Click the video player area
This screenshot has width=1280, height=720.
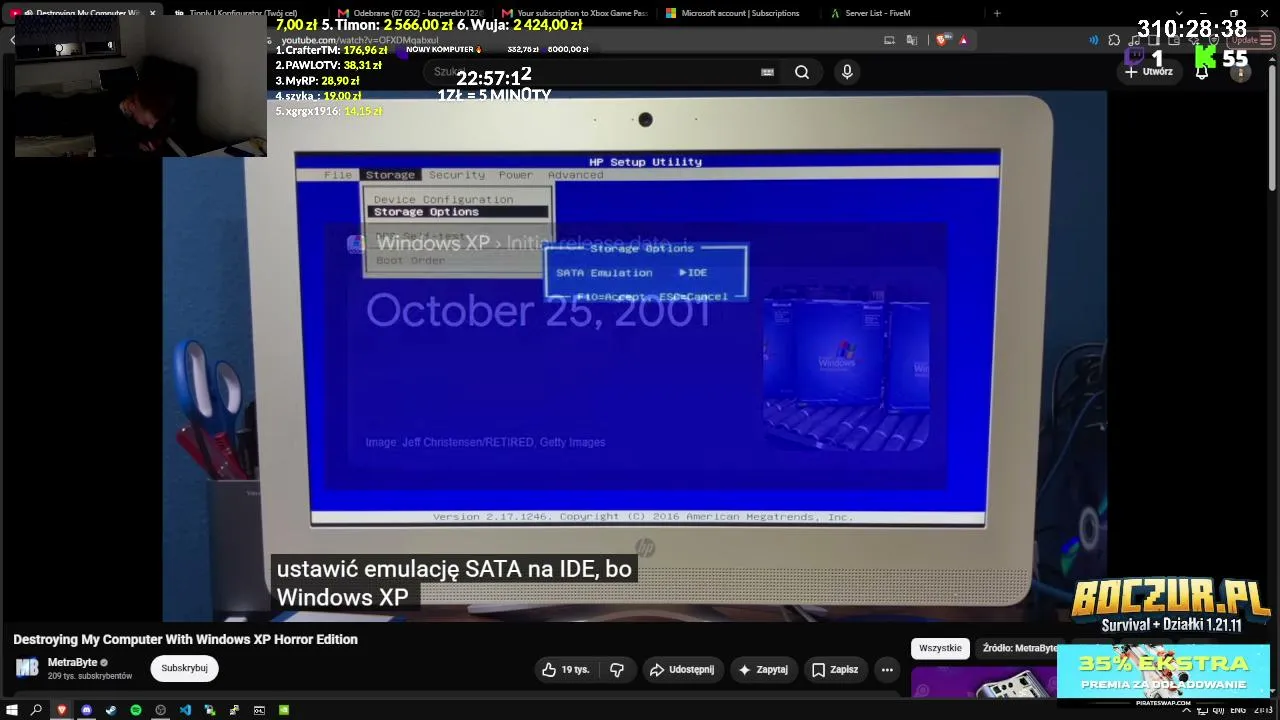pyautogui.click(x=635, y=356)
